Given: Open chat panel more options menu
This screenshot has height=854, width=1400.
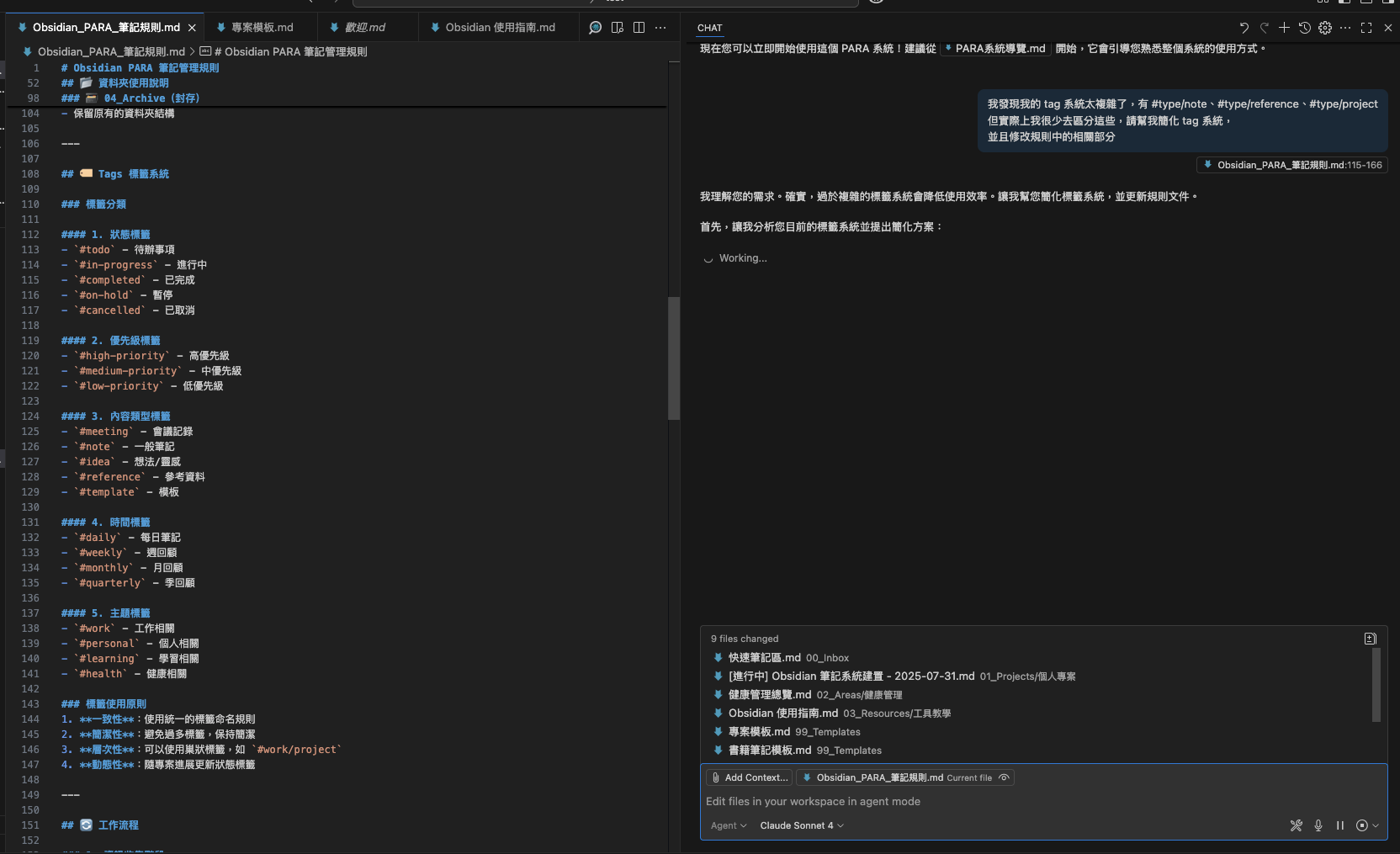Looking at the screenshot, I should click(1345, 28).
